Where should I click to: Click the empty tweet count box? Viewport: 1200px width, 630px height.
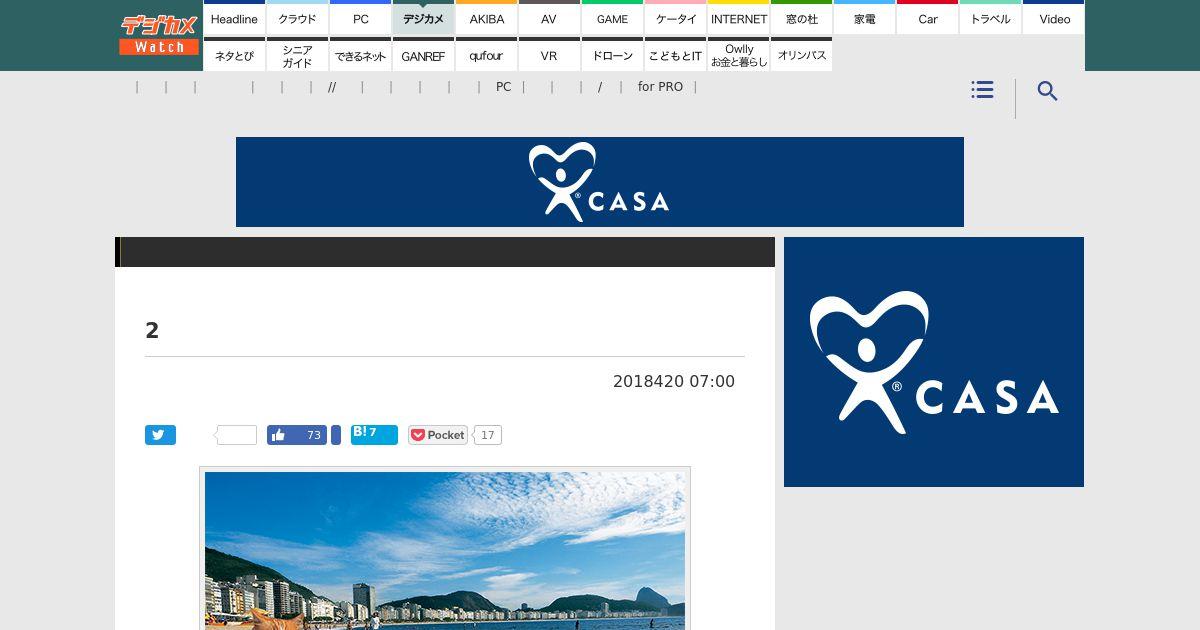[237, 435]
